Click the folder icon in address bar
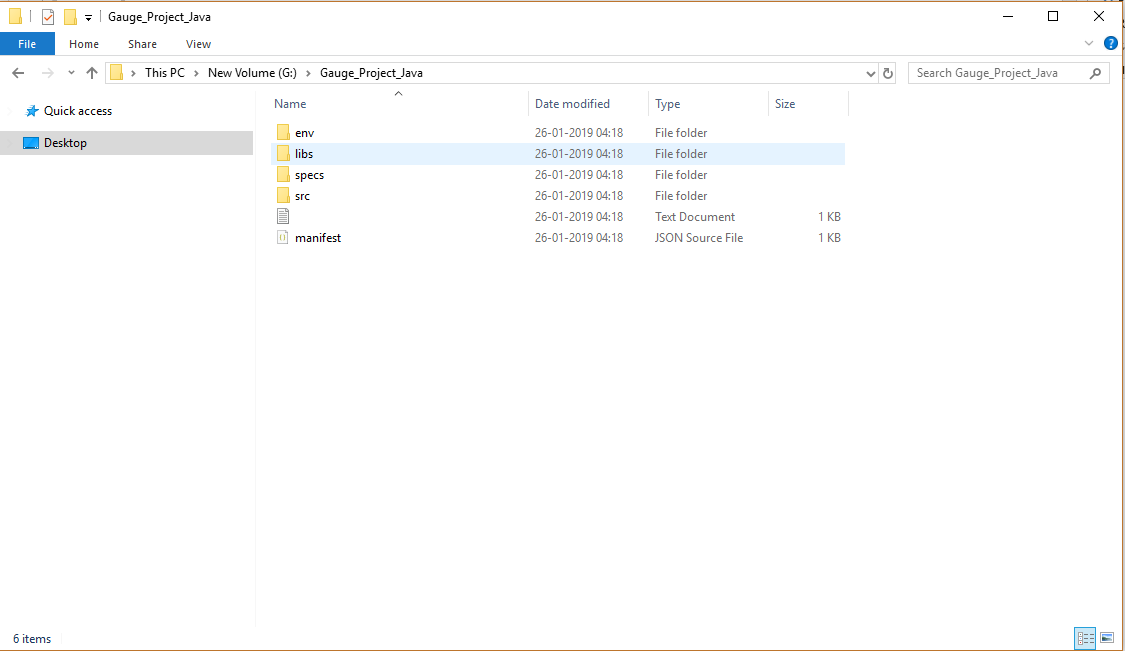Image resolution: width=1125 pixels, height=651 pixels. [x=116, y=72]
